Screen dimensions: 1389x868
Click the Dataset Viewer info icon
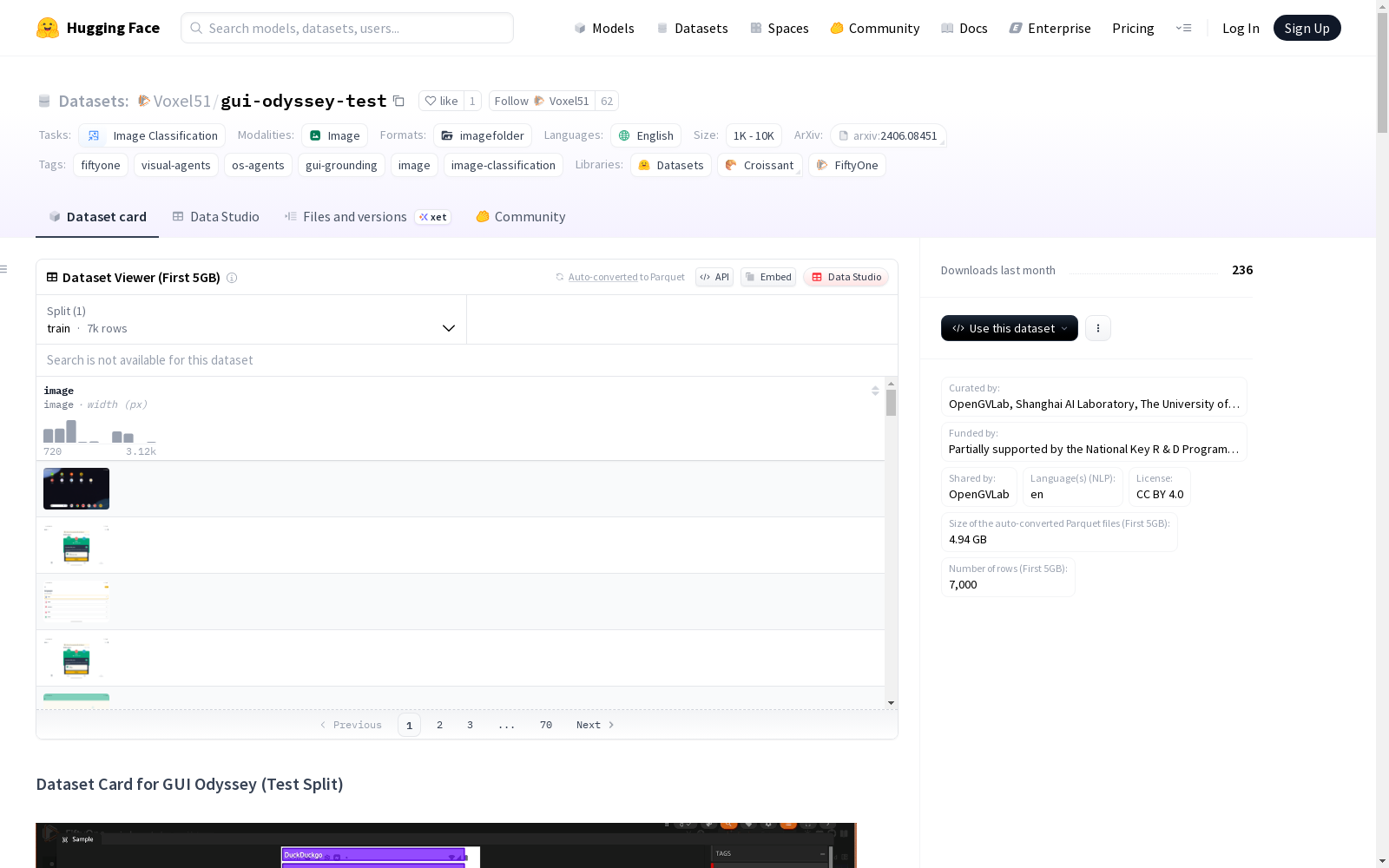tap(232, 278)
